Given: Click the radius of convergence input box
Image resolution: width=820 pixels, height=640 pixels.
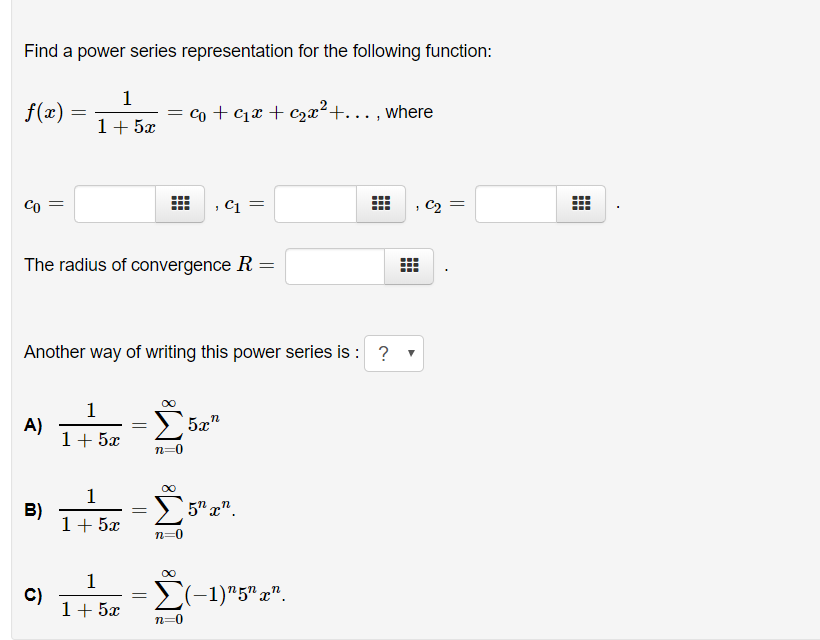Looking at the screenshot, I should pos(335,266).
